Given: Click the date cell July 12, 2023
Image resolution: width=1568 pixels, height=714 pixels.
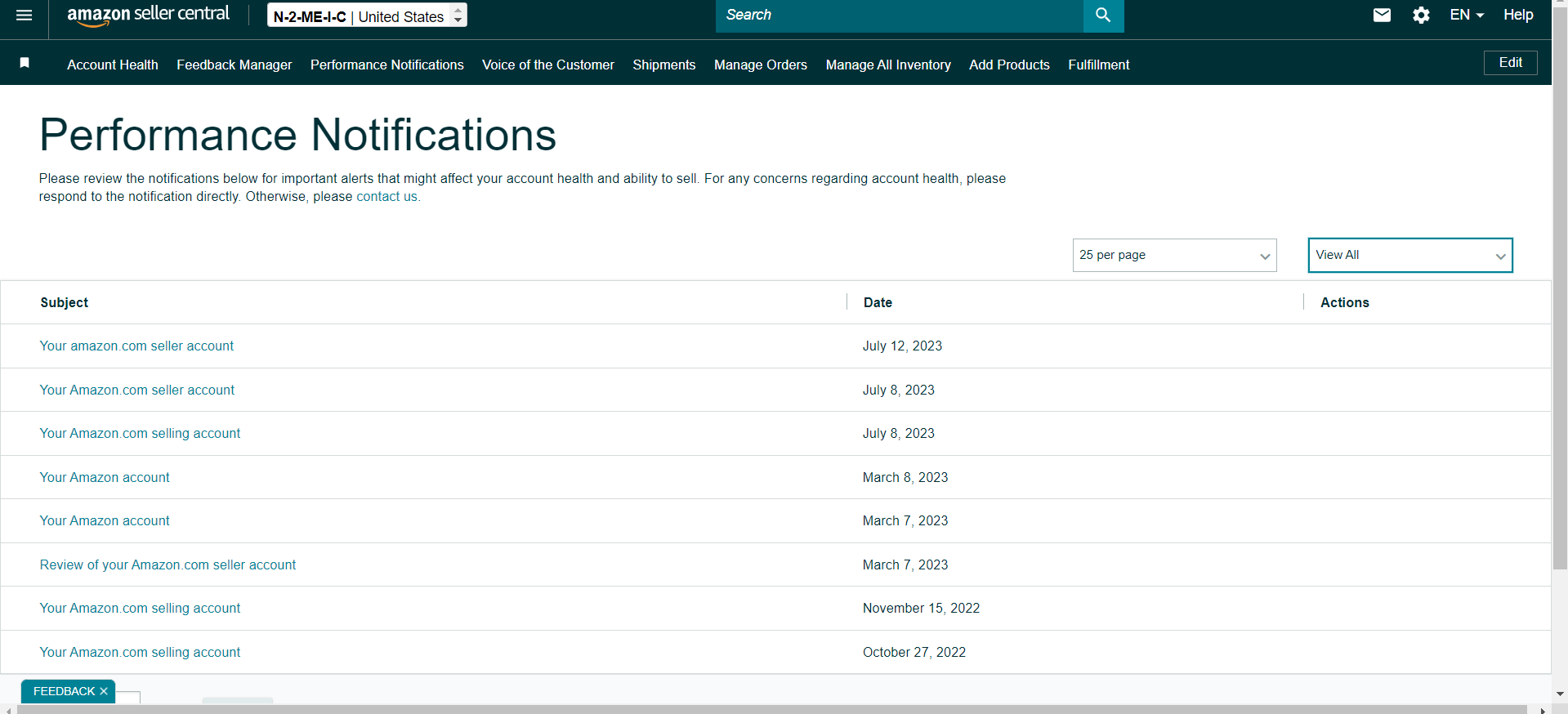Looking at the screenshot, I should point(902,346).
